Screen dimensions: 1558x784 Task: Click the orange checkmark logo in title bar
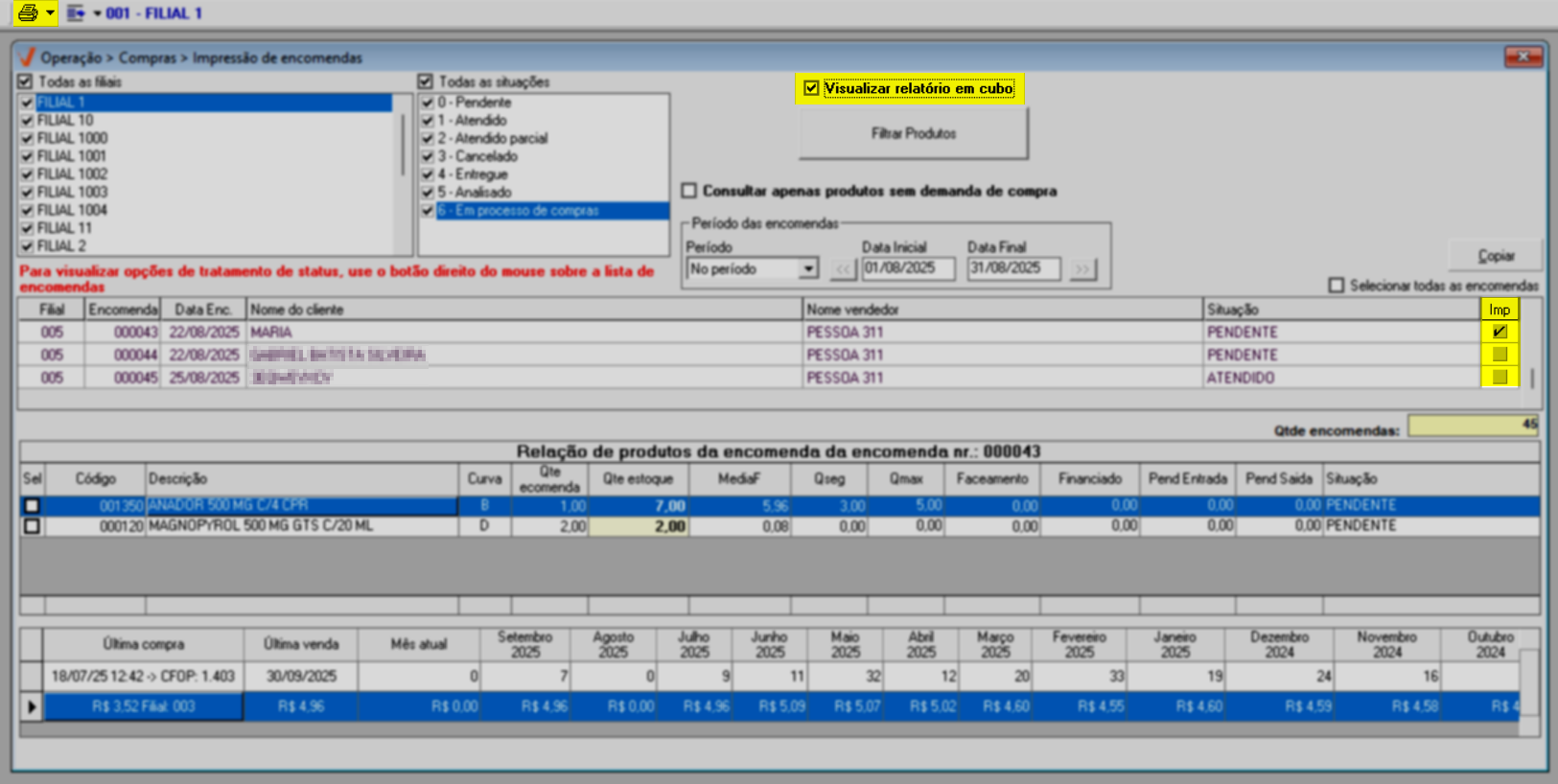pos(27,58)
